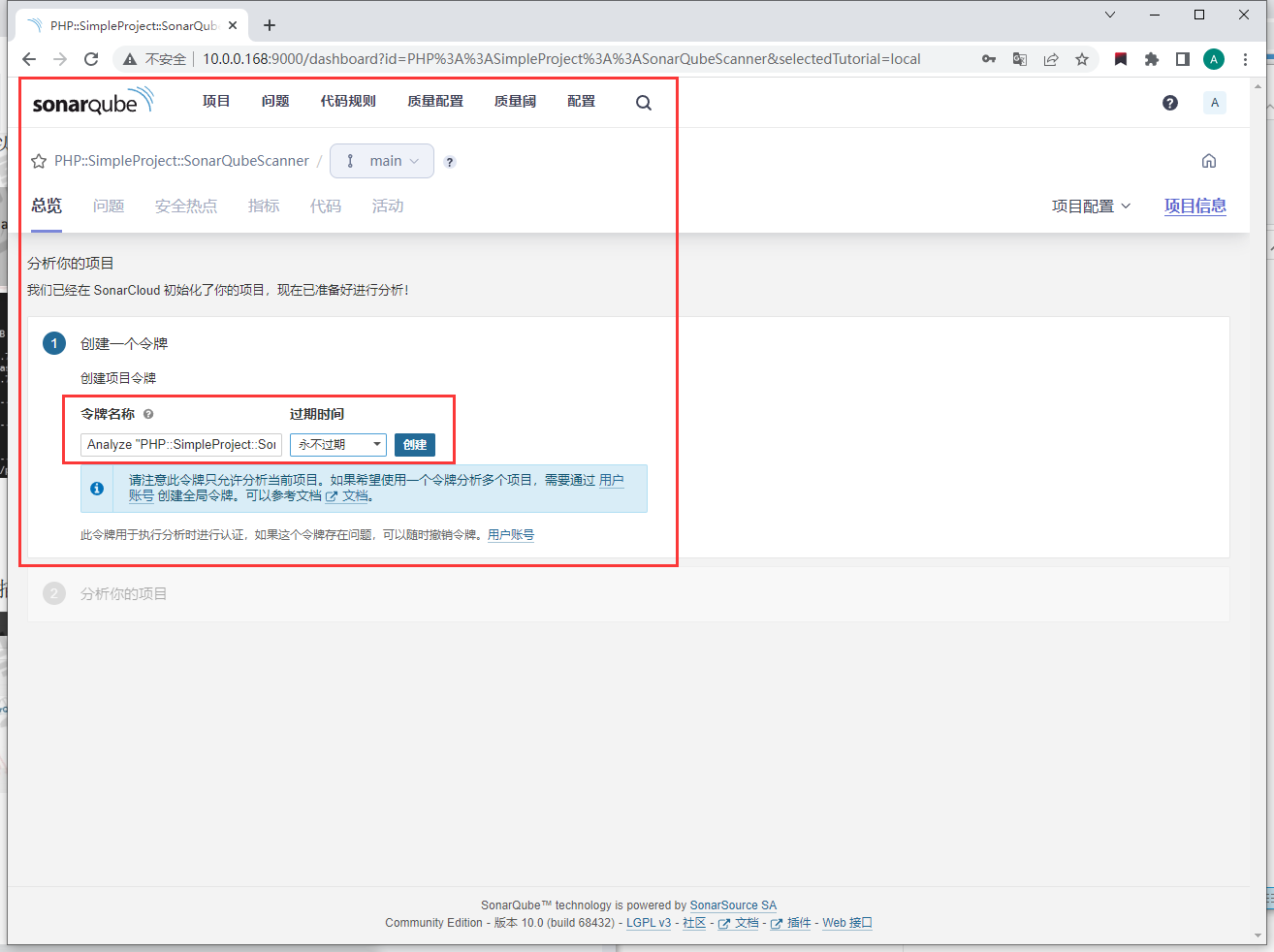Go forward in browser history

60,59
